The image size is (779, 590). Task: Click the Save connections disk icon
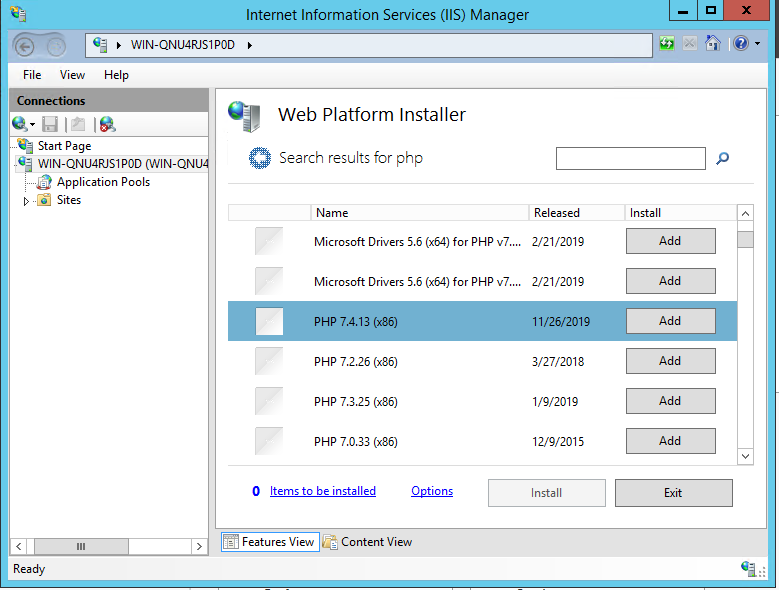50,124
